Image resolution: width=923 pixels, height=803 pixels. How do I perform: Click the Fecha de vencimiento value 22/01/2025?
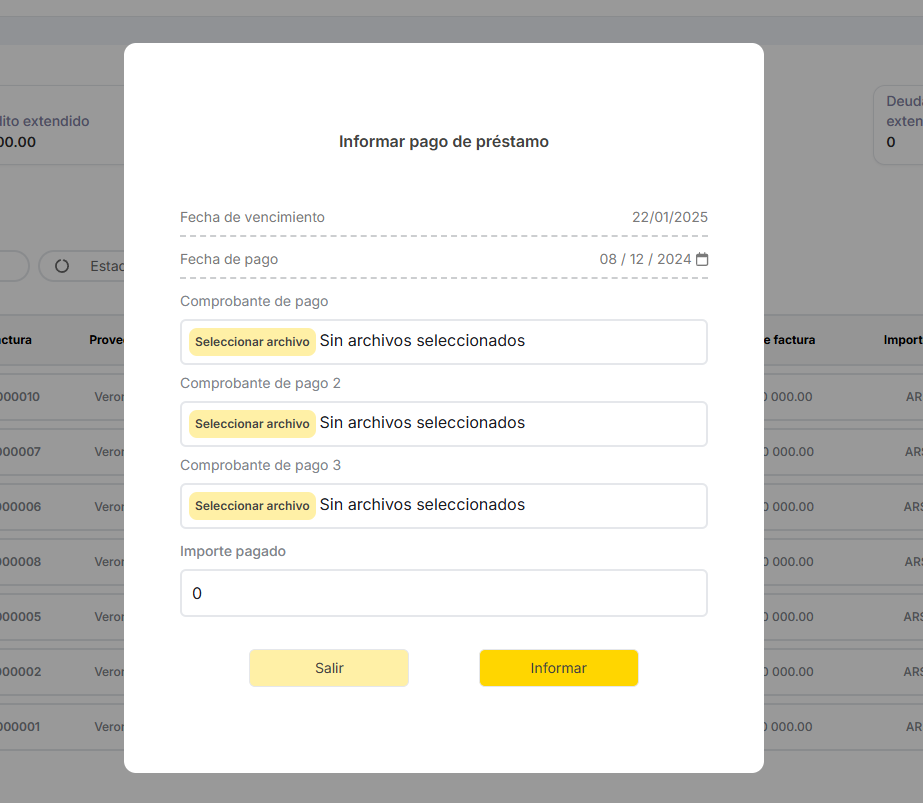[x=669, y=217]
